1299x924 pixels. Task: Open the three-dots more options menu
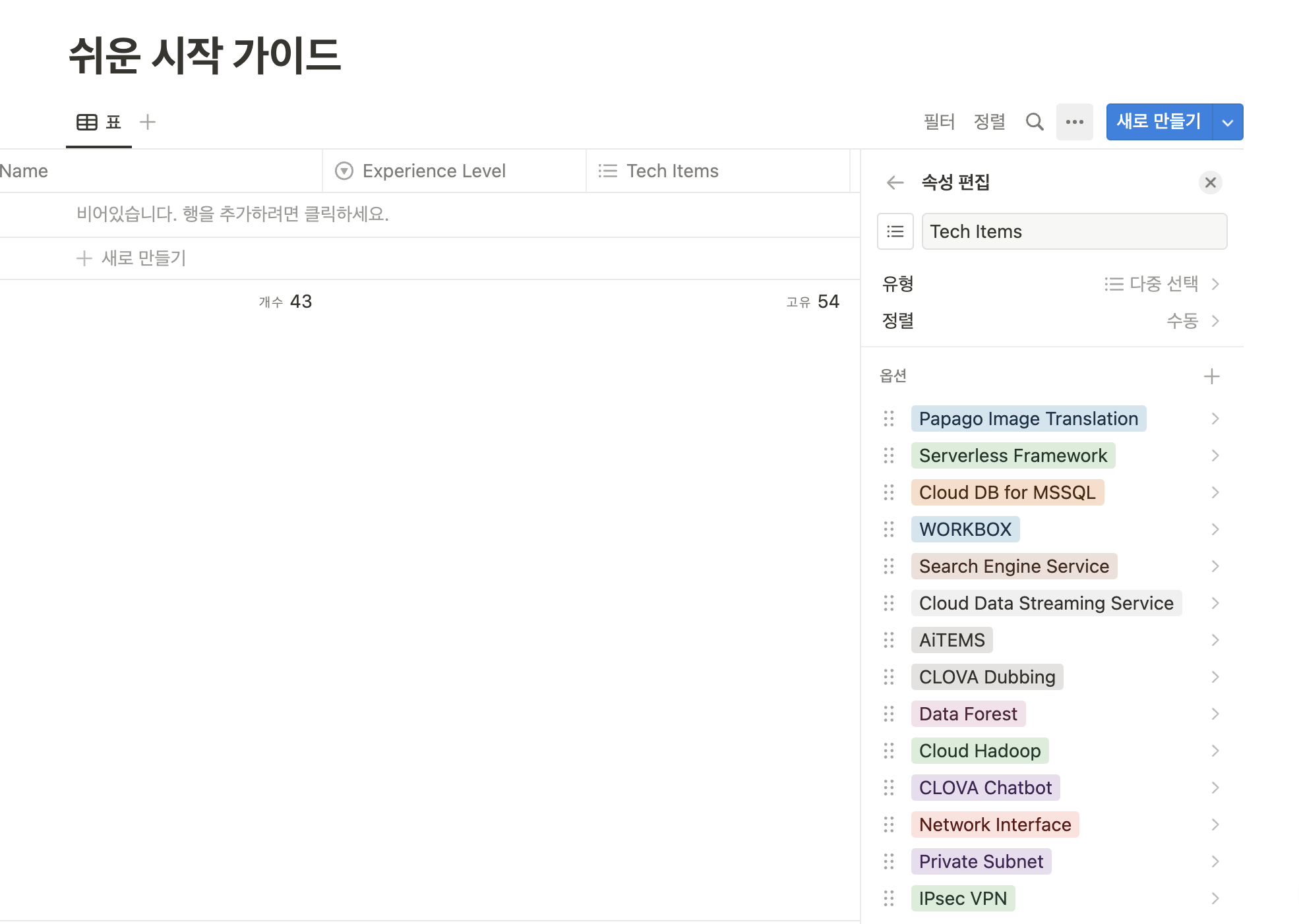point(1074,122)
